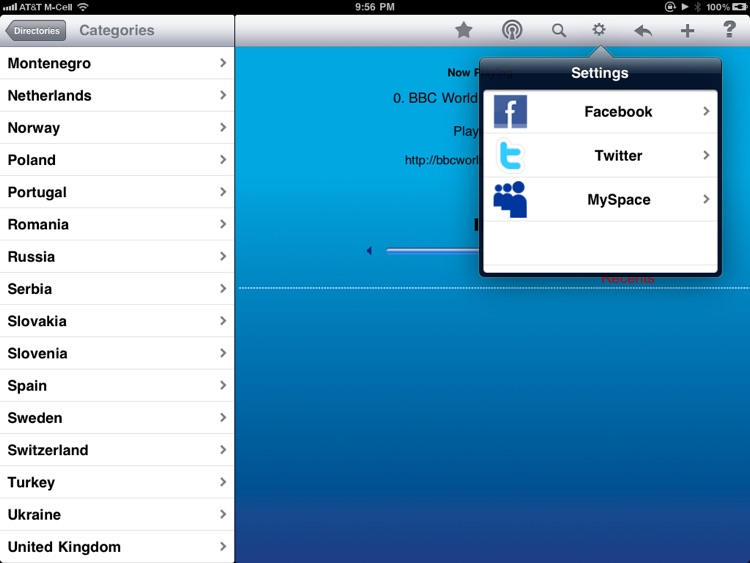
Task: Tap the Facebook logo icon
Action: tap(510, 111)
